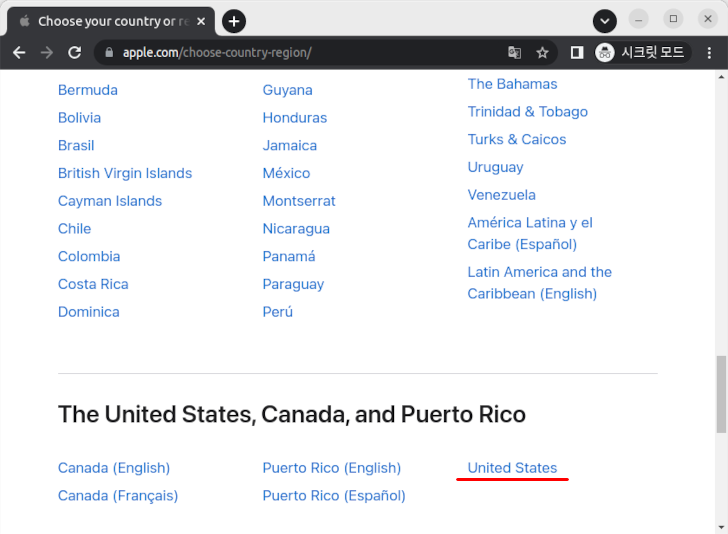The image size is (728, 534).
Task: Open a new browser tab
Action: tap(234, 21)
